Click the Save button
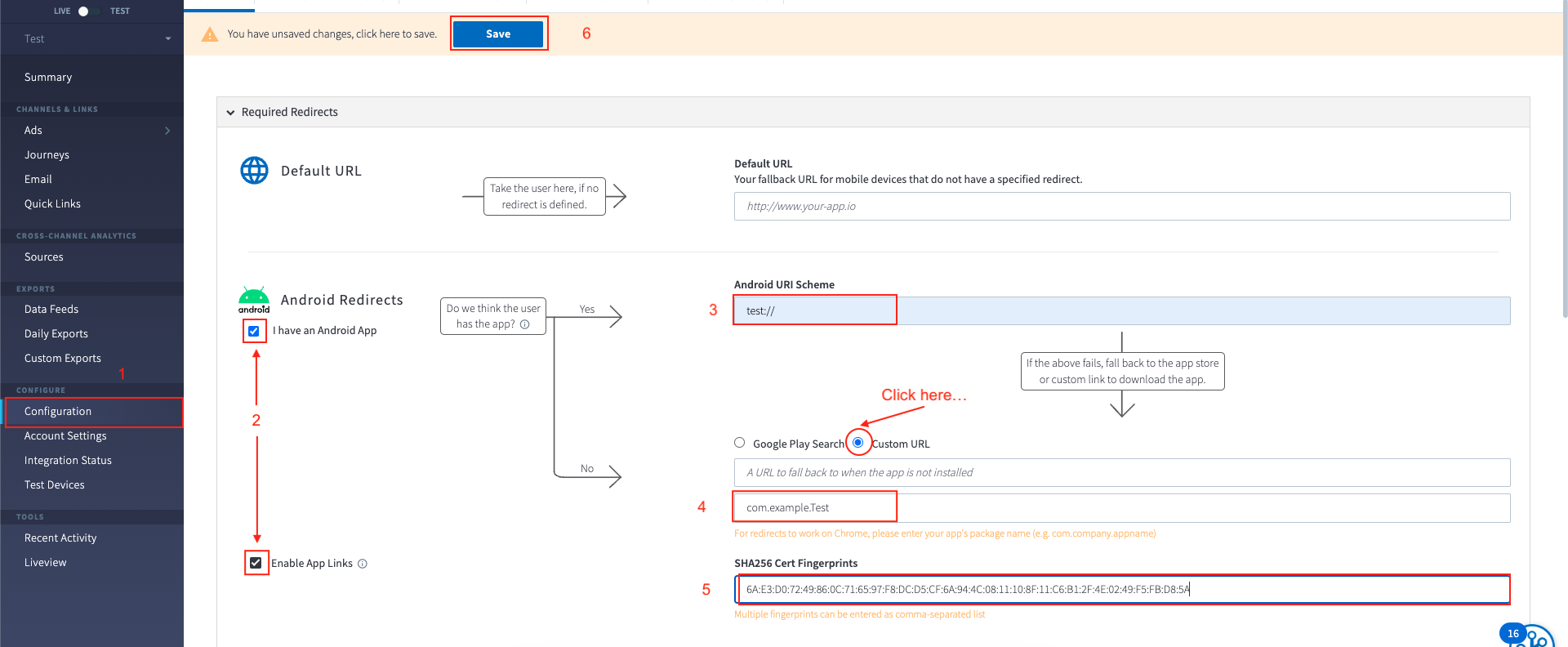The image size is (1568, 647). pyautogui.click(x=498, y=34)
